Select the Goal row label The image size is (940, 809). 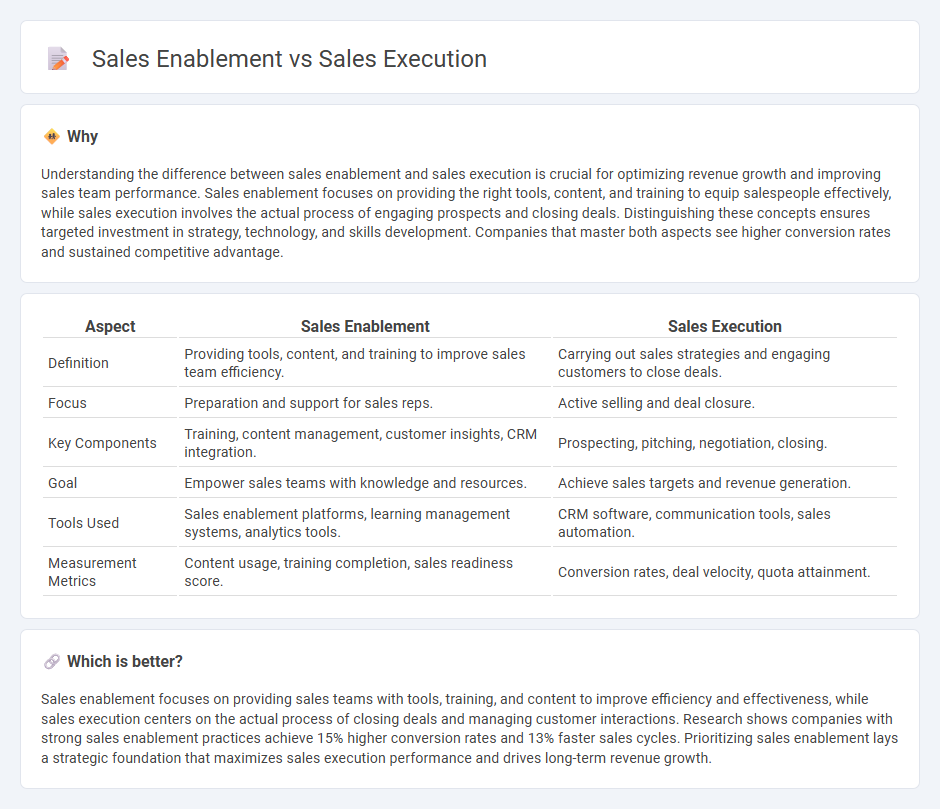coord(62,483)
